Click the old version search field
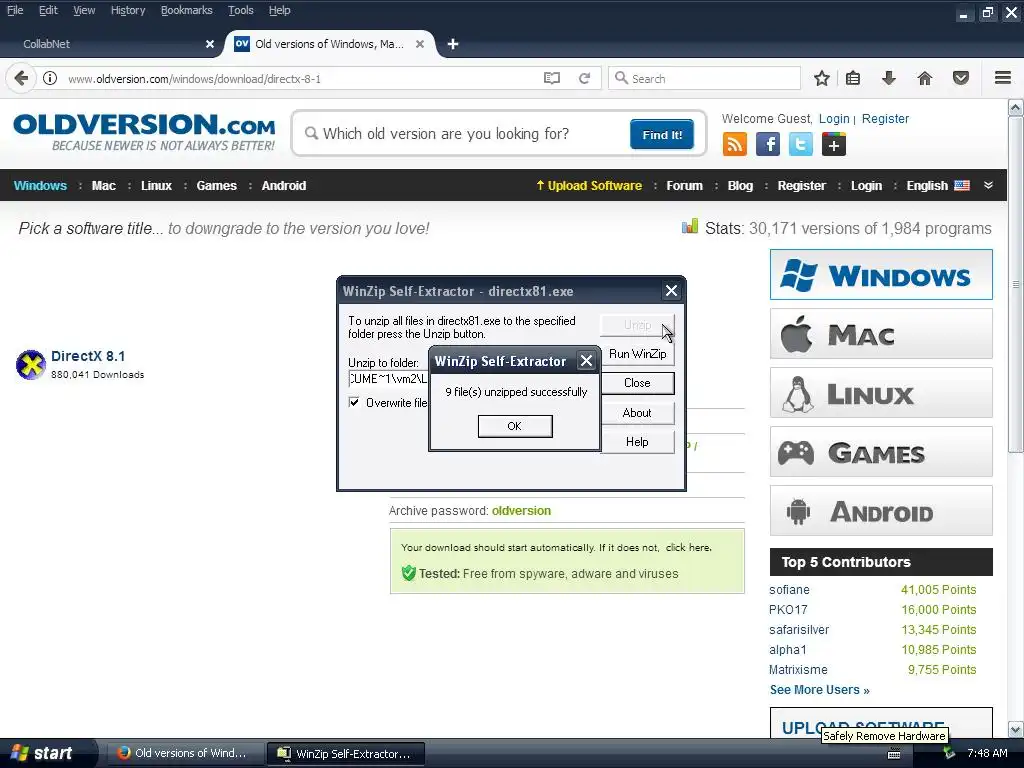This screenshot has height=768, width=1024. pyautogui.click(x=464, y=134)
